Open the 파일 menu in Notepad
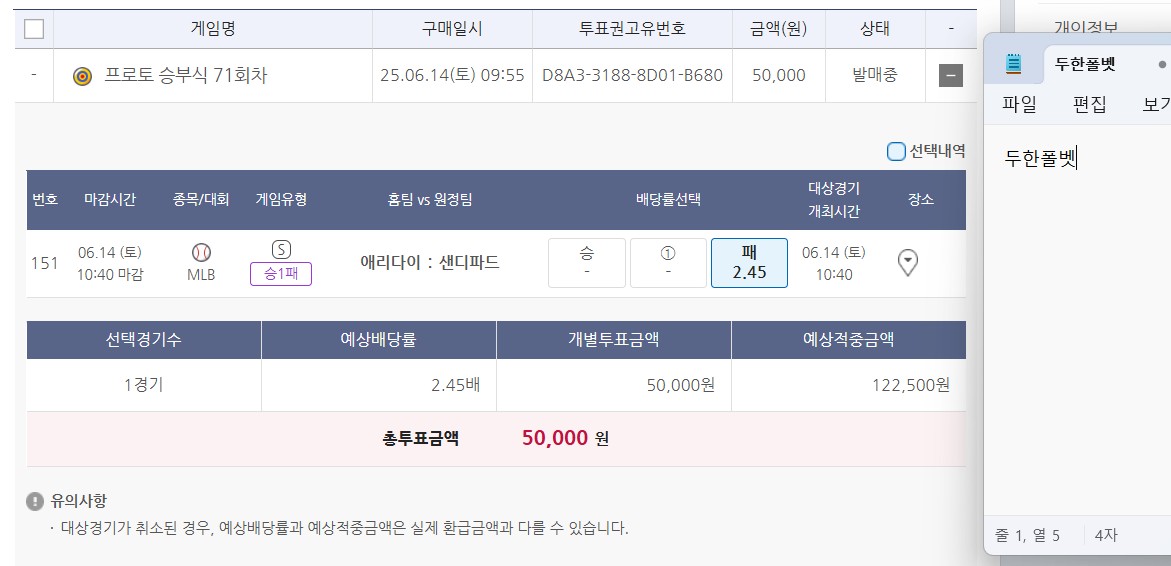The width and height of the screenshot is (1171, 566). [1019, 104]
